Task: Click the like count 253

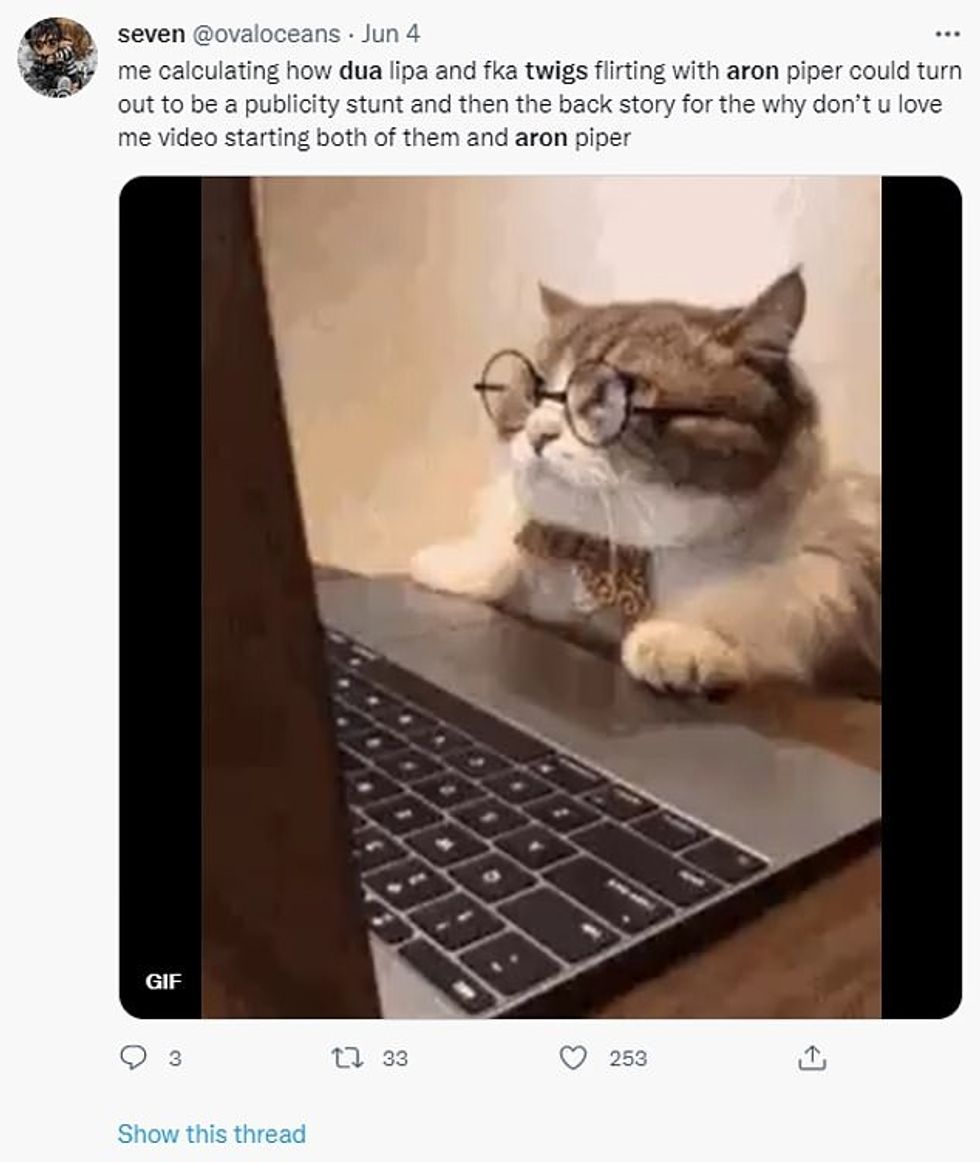Action: coord(629,1058)
